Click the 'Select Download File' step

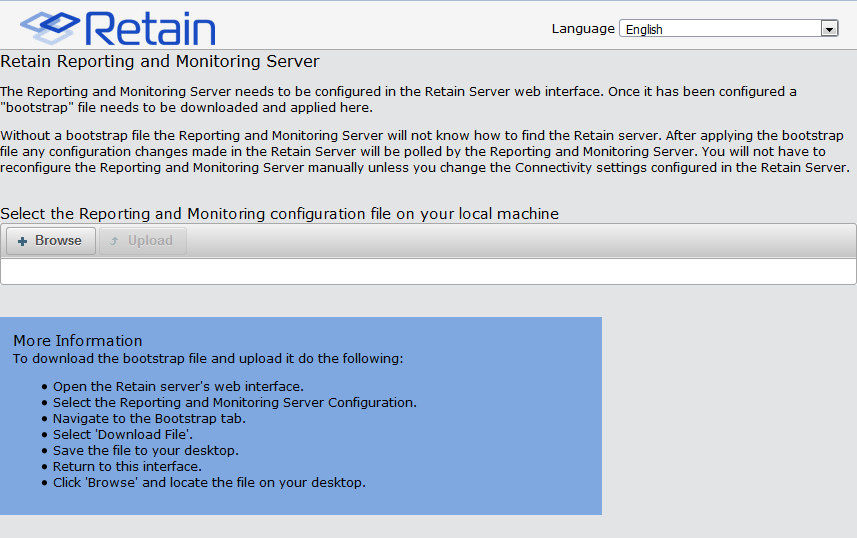[123, 435]
